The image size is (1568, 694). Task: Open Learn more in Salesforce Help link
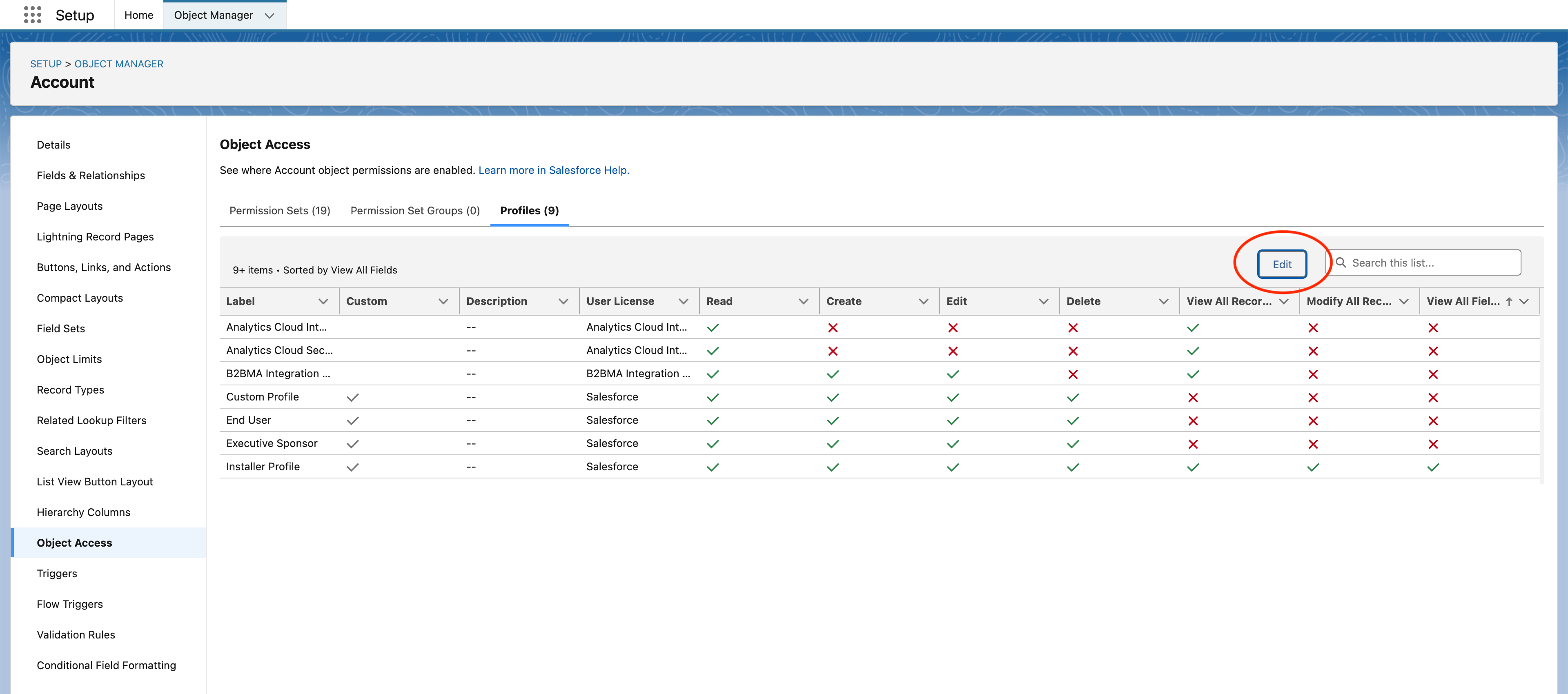553,170
